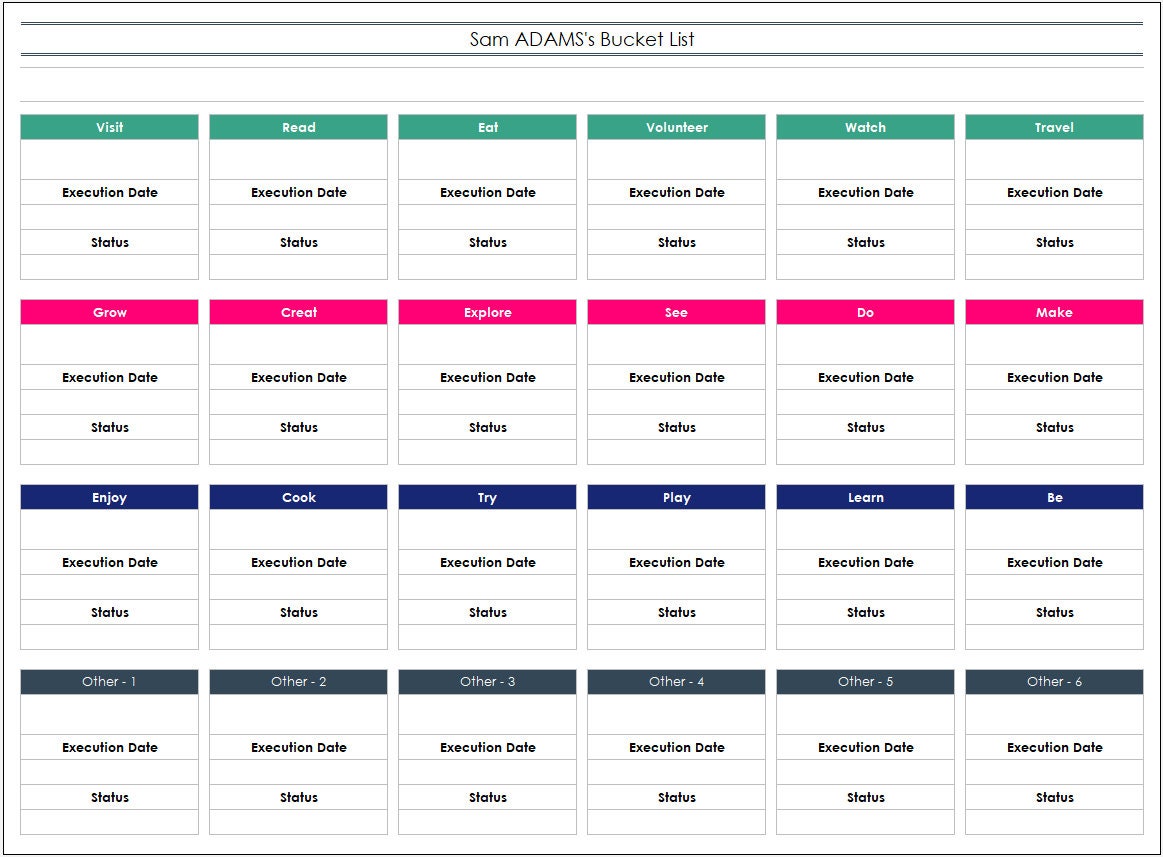Select the Status field under Play

tap(675, 612)
